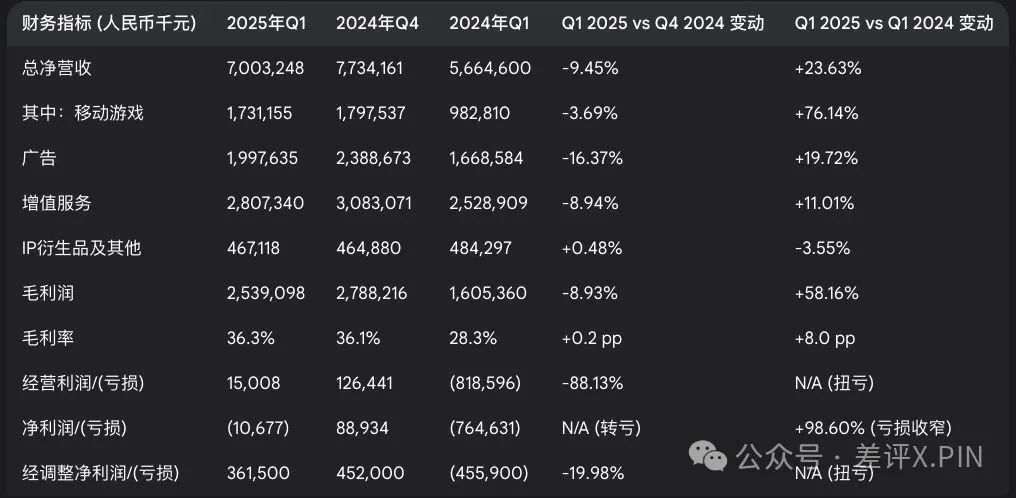
Task: Click the 经调整净利润/(亏损) row label
Action: point(93,473)
